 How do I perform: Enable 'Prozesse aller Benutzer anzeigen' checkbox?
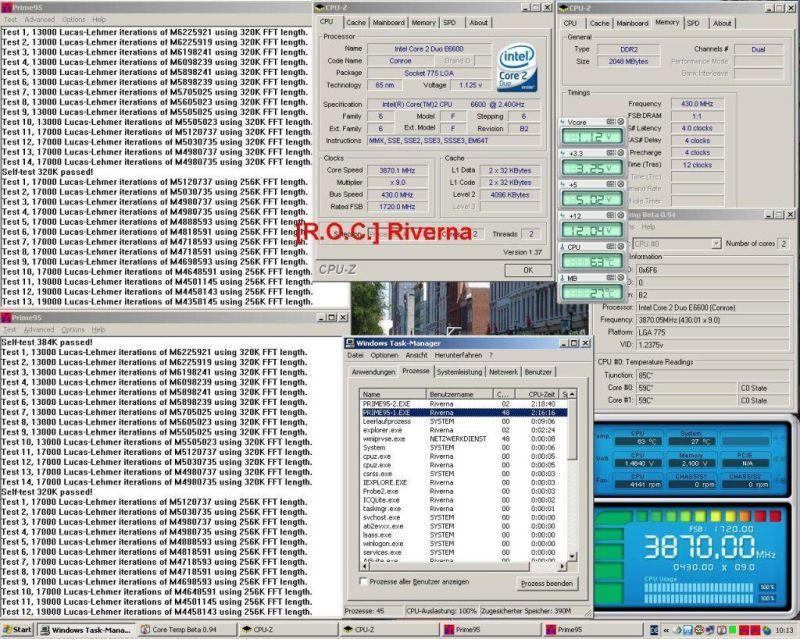click(363, 581)
